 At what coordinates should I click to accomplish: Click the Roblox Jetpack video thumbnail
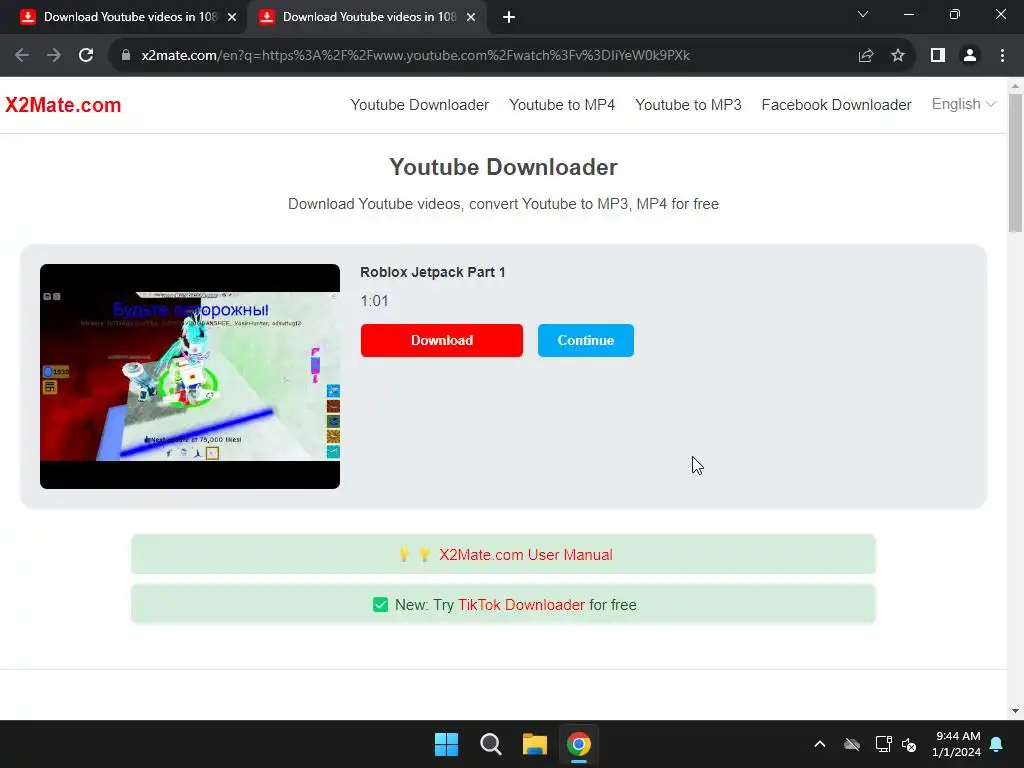[190, 376]
